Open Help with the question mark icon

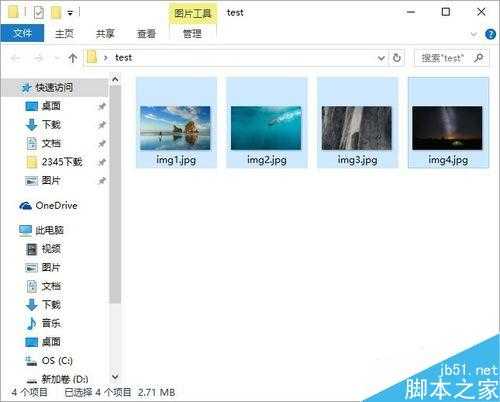point(490,34)
